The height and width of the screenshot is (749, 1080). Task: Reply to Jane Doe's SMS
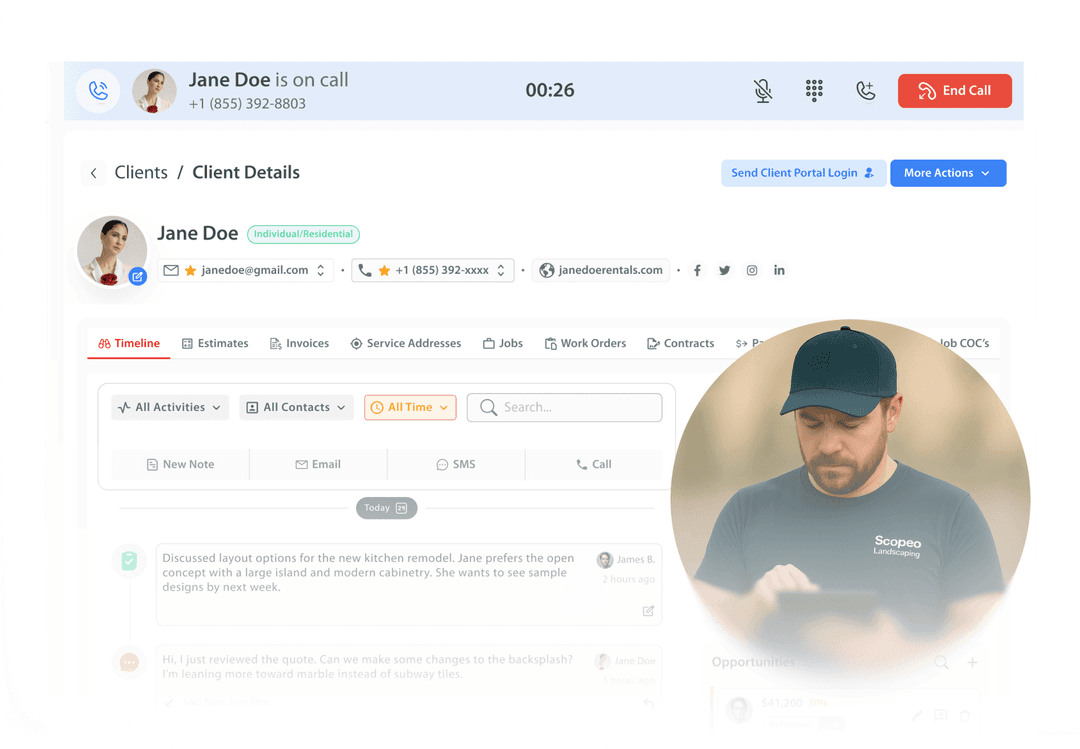tap(648, 704)
